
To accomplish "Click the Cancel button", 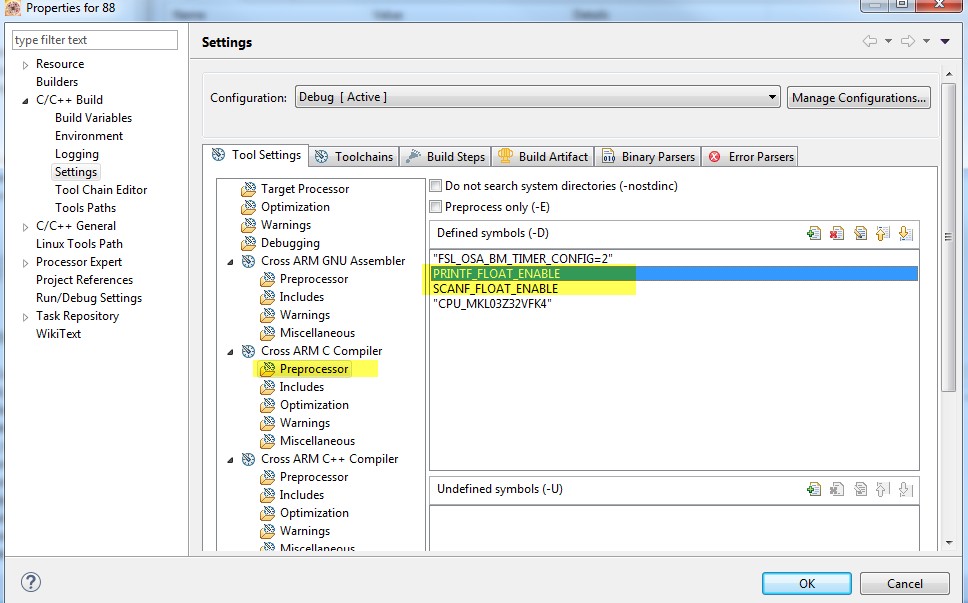I will coord(904,583).
